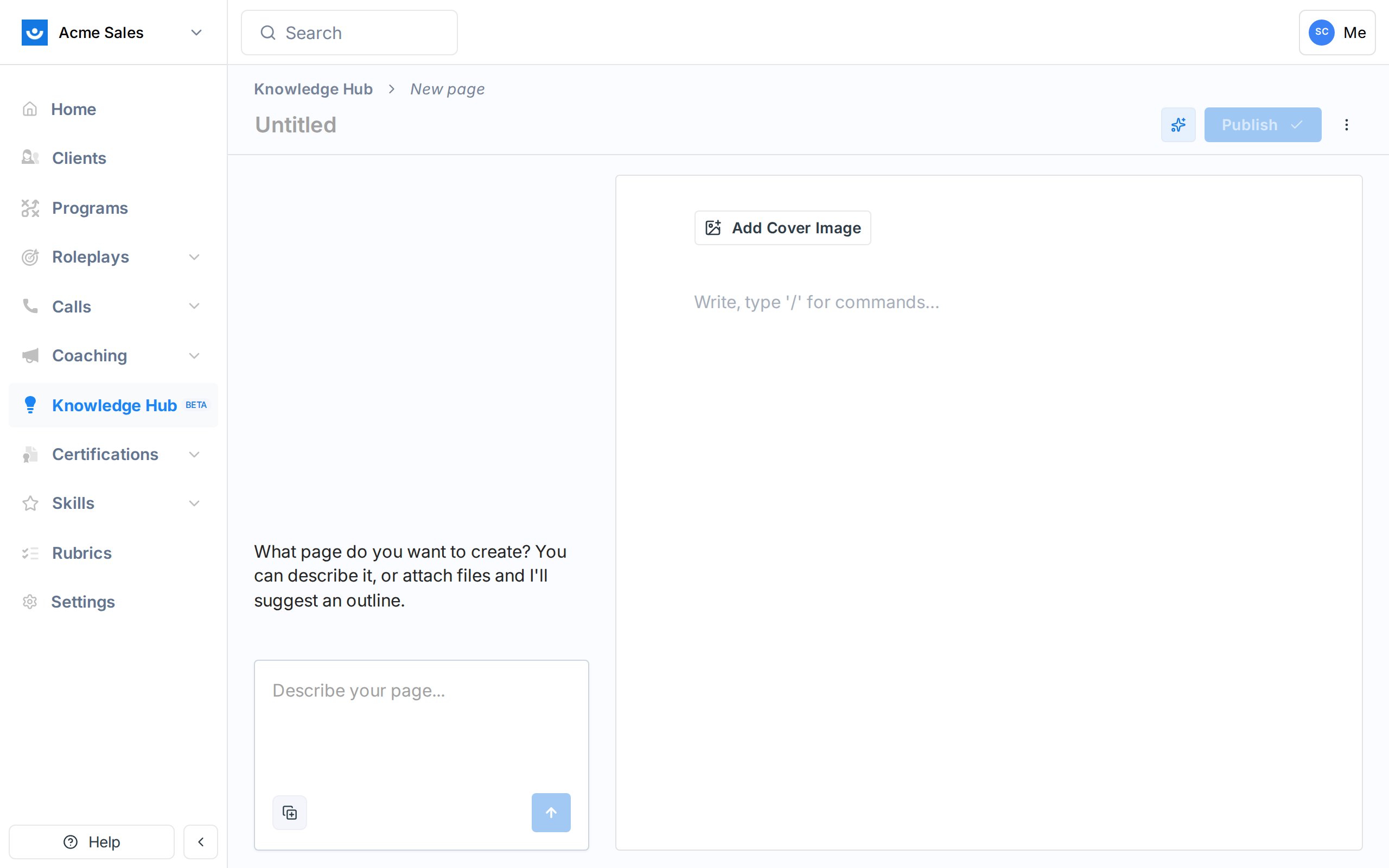1389x868 pixels.
Task: Click the Skills star icon
Action: [30, 503]
